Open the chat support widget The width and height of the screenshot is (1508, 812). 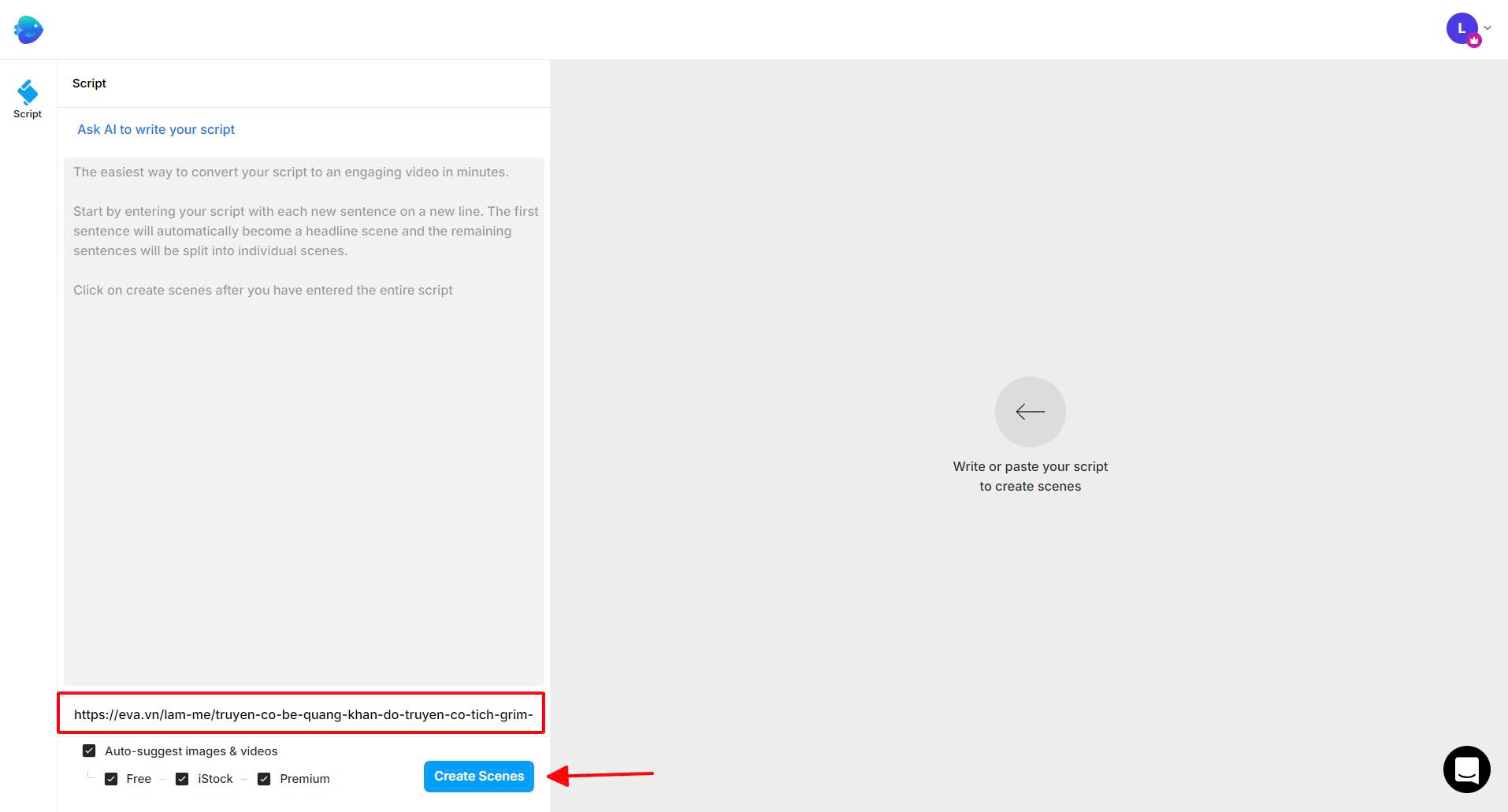(x=1466, y=769)
